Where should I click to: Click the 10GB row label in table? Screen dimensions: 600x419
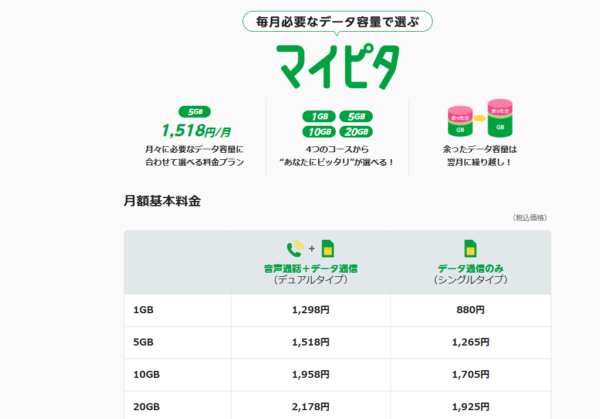tap(147, 375)
